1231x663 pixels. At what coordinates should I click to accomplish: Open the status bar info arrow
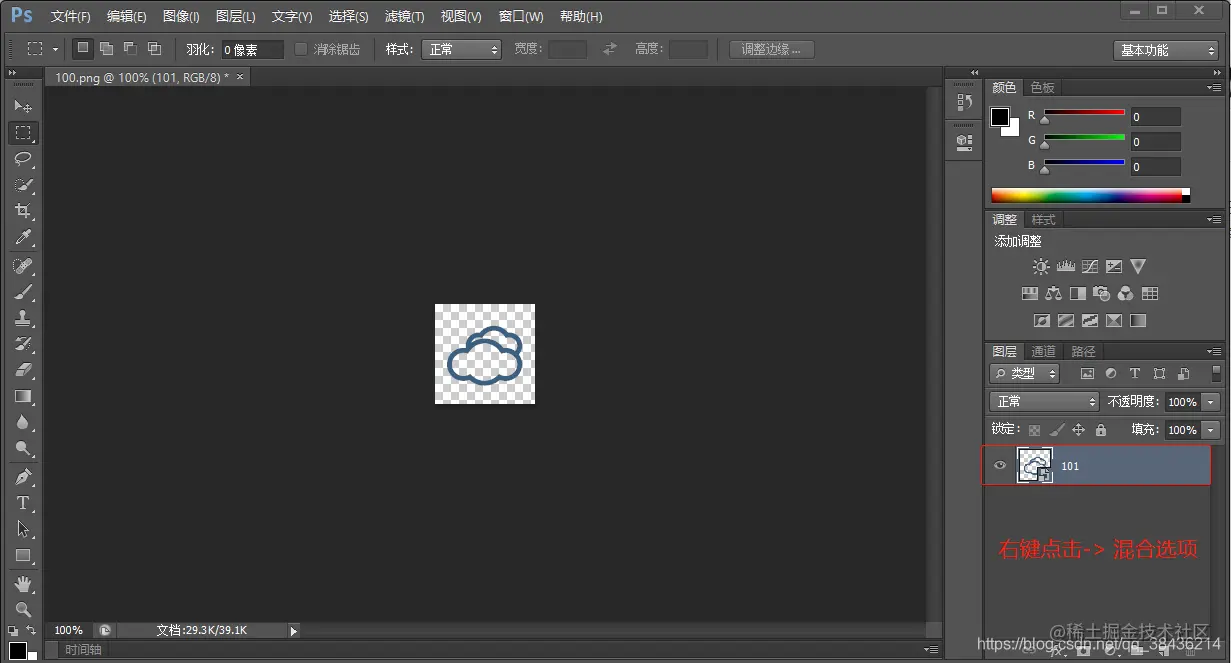[x=293, y=630]
